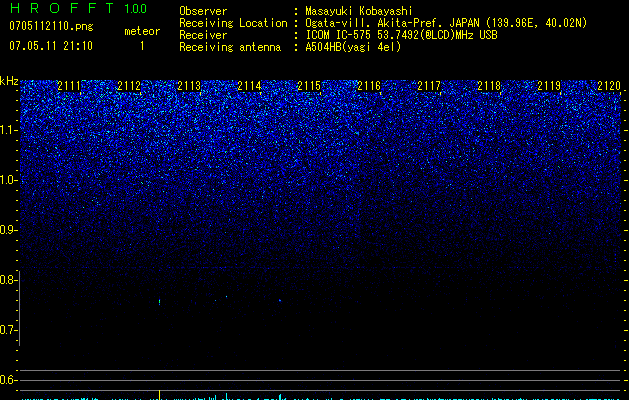Click the 2113 time marker
This screenshot has height=400, width=629.
(189, 86)
